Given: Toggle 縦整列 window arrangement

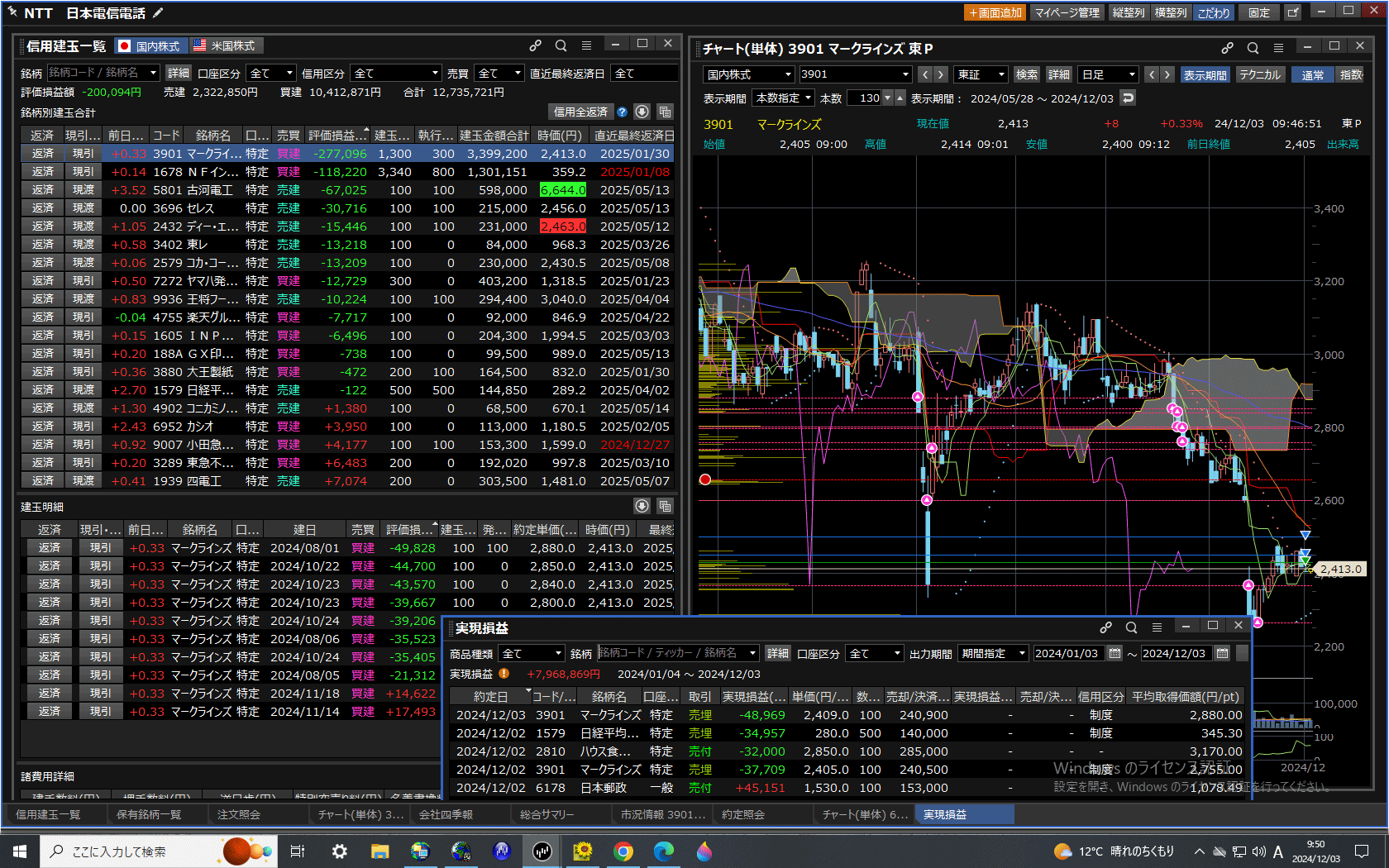Looking at the screenshot, I should [x=1128, y=12].
